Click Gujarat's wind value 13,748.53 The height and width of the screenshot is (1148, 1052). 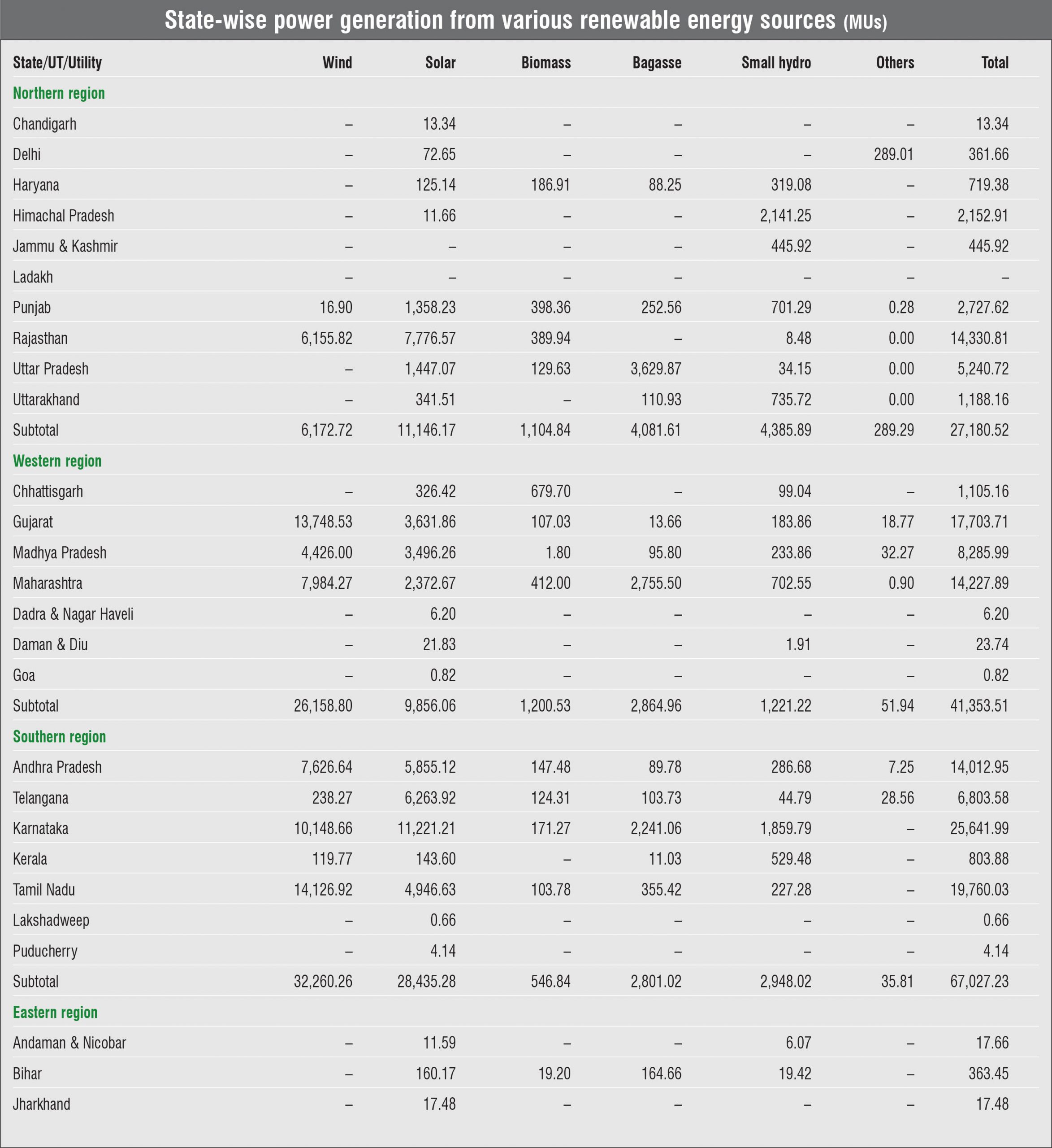pos(323,522)
